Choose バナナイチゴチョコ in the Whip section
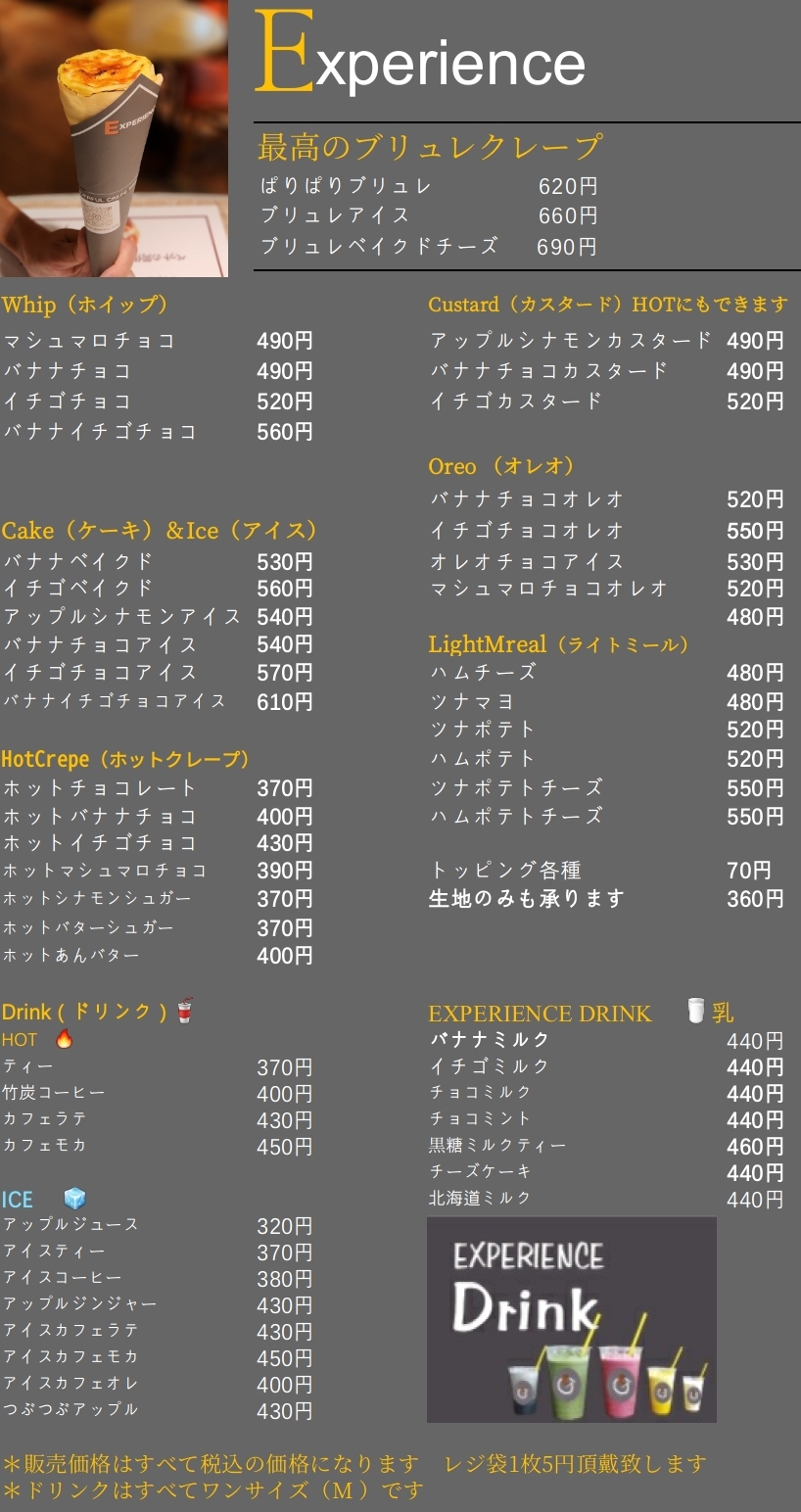The width and height of the screenshot is (801, 1512). [x=100, y=431]
